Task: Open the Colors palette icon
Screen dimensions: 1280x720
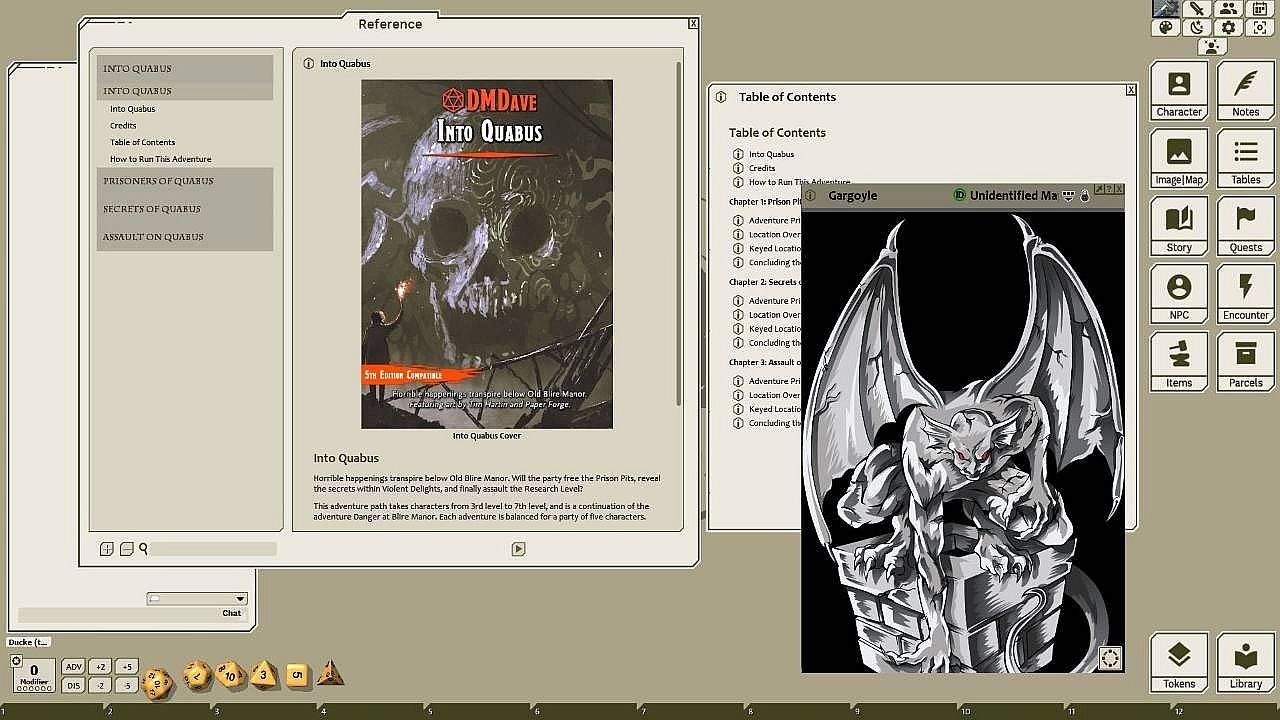Action: 1166,28
